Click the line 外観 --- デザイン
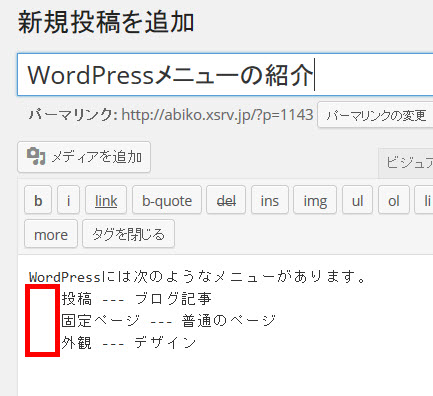This screenshot has height=396, width=433. point(129,342)
